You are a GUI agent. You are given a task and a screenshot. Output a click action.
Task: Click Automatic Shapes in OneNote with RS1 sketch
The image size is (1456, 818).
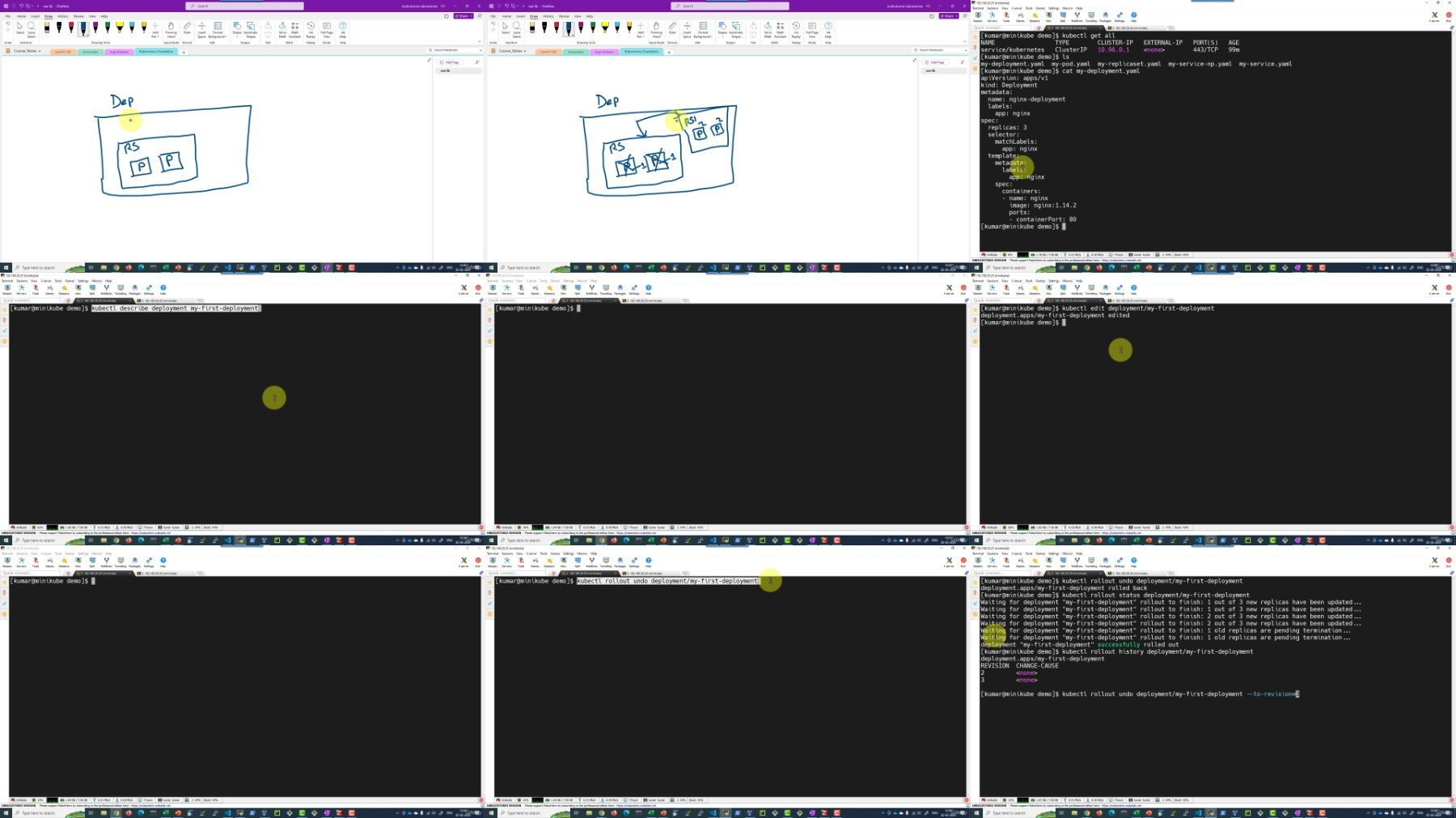click(736, 31)
